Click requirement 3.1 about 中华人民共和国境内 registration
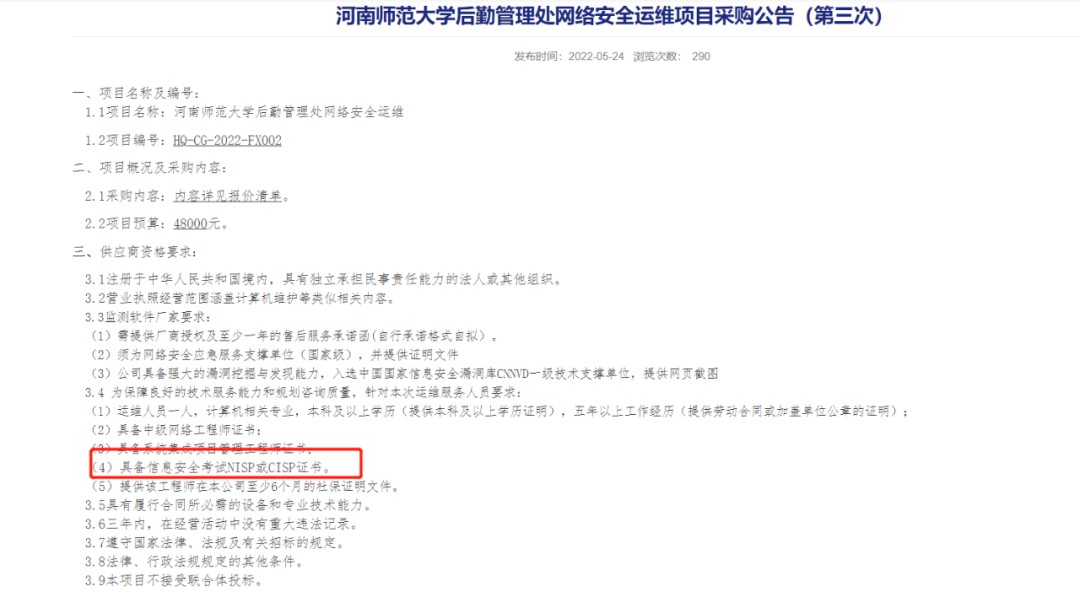1080x592 pixels. [x=324, y=279]
